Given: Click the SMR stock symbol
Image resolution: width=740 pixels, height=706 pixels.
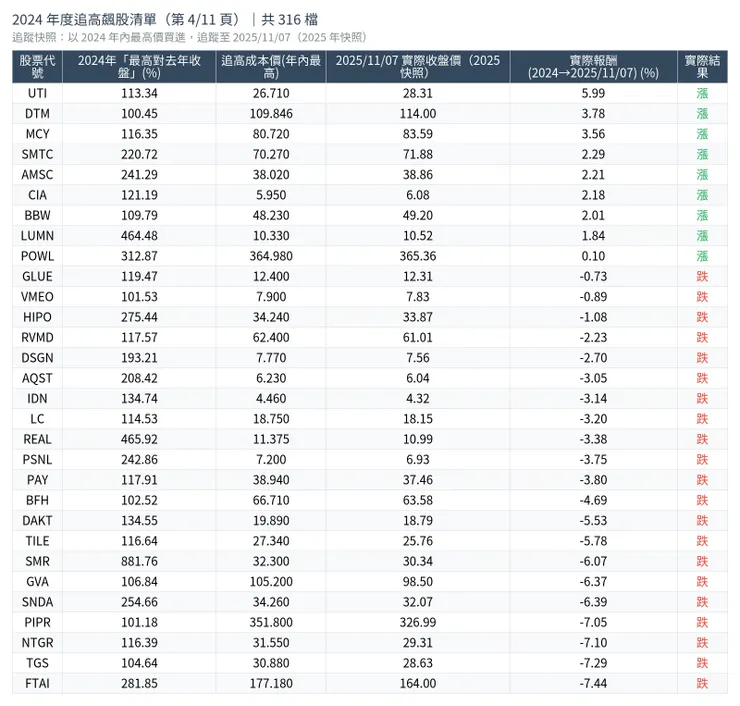Looking at the screenshot, I should coord(37,561).
